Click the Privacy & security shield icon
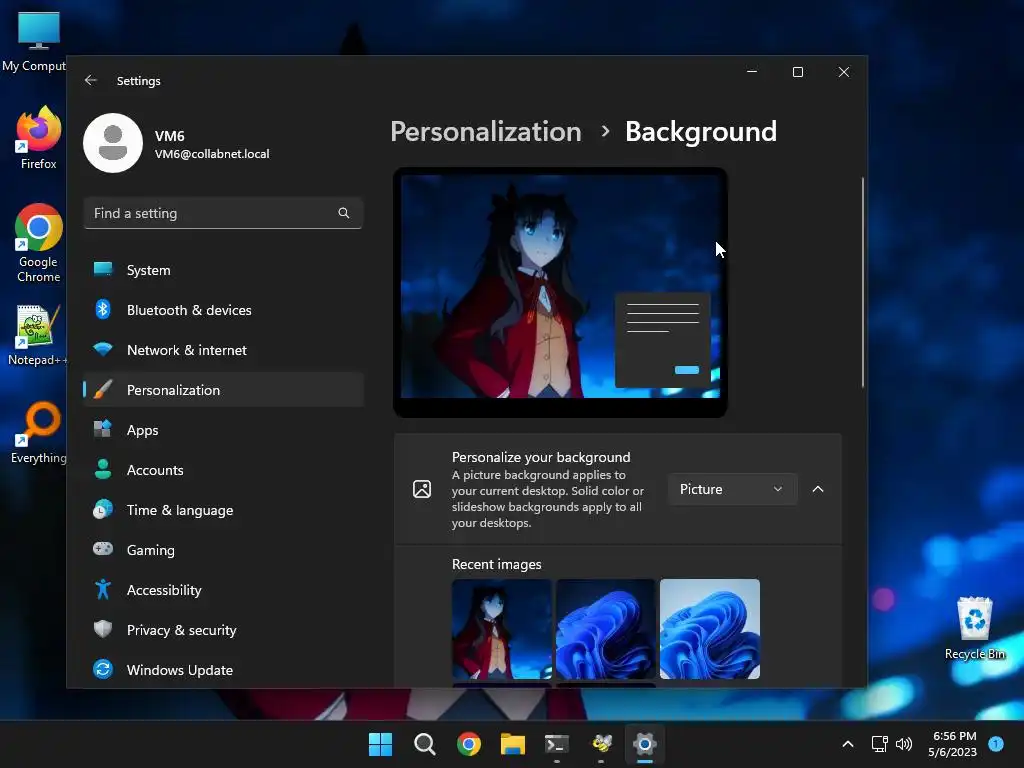Image resolution: width=1024 pixels, height=768 pixels. [103, 629]
